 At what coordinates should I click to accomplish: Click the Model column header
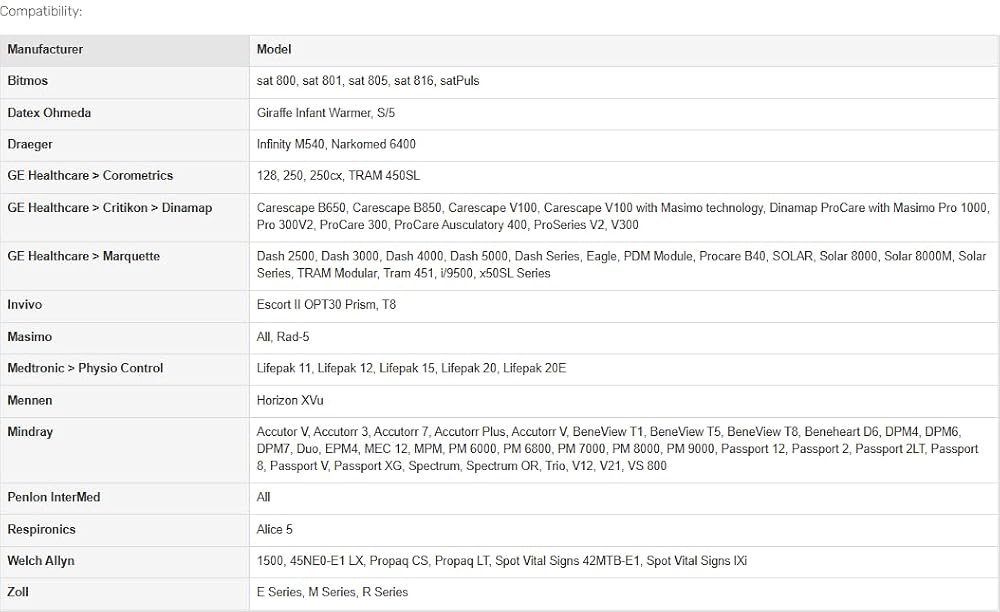624,50
